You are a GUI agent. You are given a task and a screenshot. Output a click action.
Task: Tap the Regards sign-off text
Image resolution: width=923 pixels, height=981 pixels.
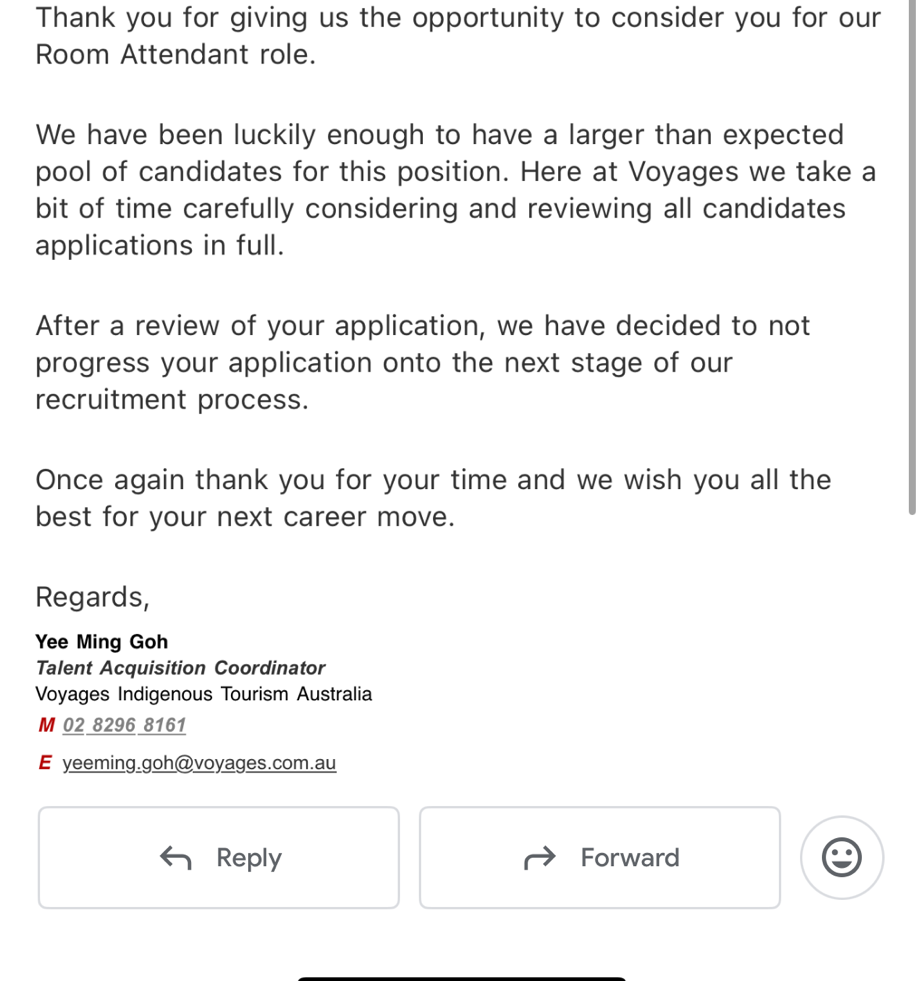pos(92,597)
